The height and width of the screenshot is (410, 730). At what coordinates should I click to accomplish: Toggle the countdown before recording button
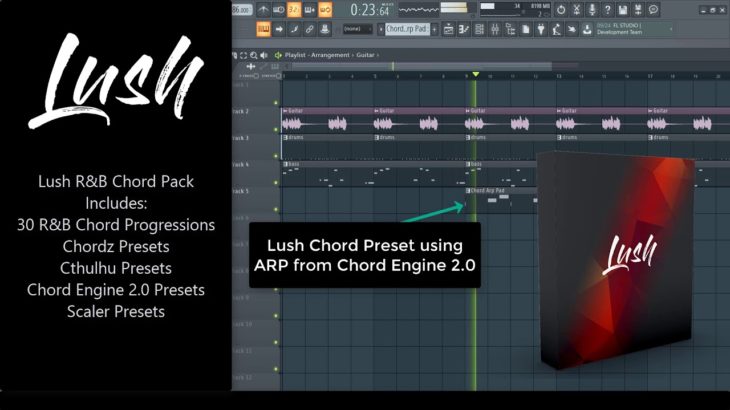[x=294, y=10]
